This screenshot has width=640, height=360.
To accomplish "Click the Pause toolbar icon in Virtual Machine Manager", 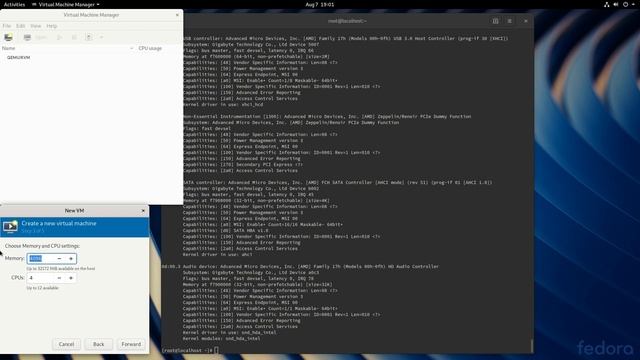I will 74,38.
